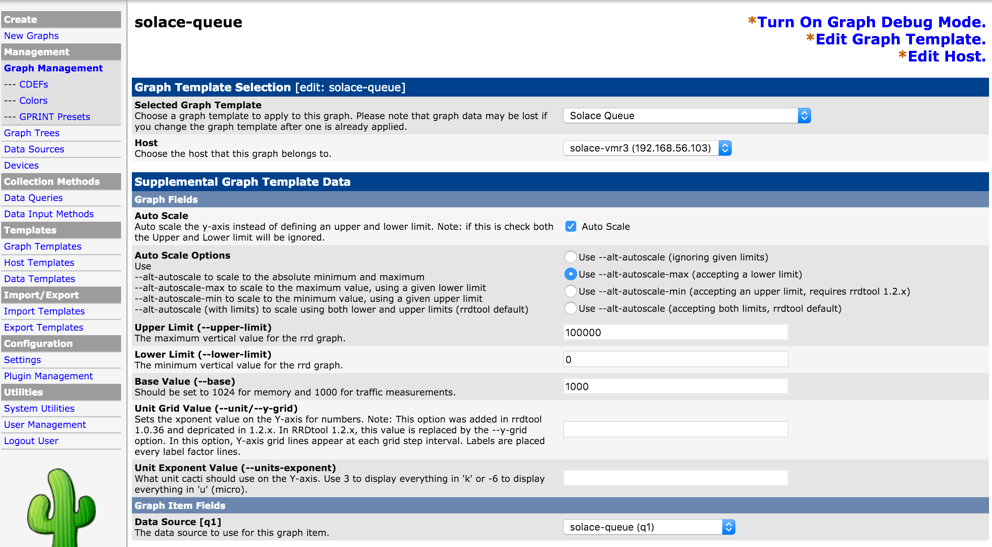
Task: Toggle the Auto Scale checkbox
Action: pyautogui.click(x=570, y=227)
